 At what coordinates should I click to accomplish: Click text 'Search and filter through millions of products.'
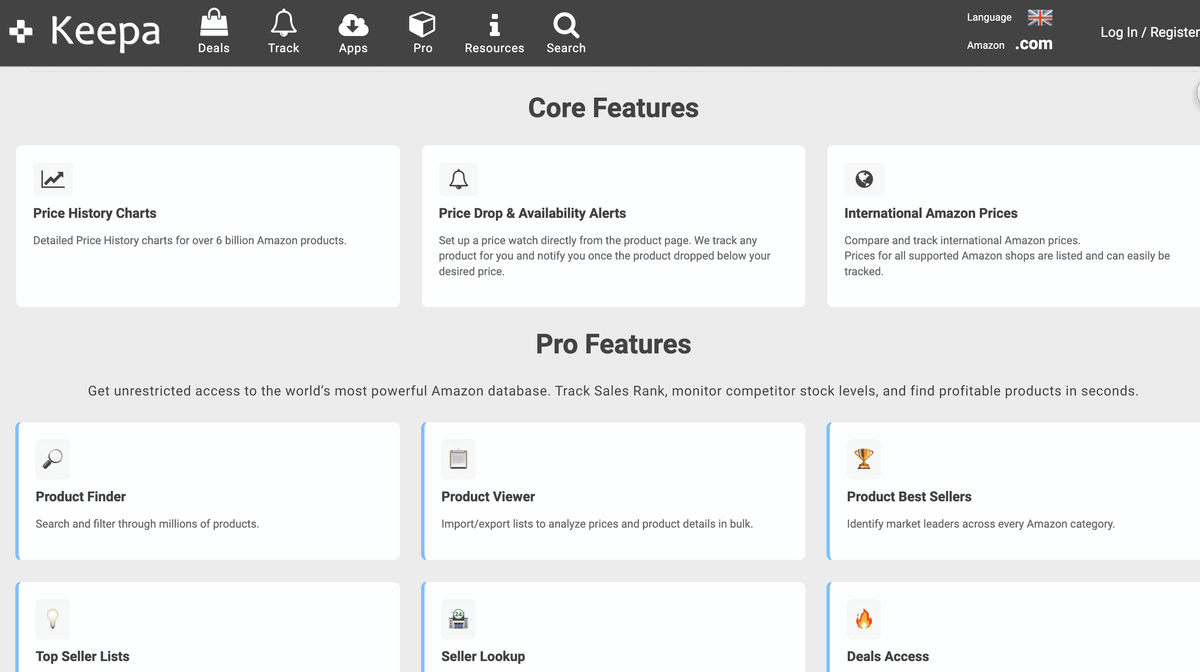147,523
